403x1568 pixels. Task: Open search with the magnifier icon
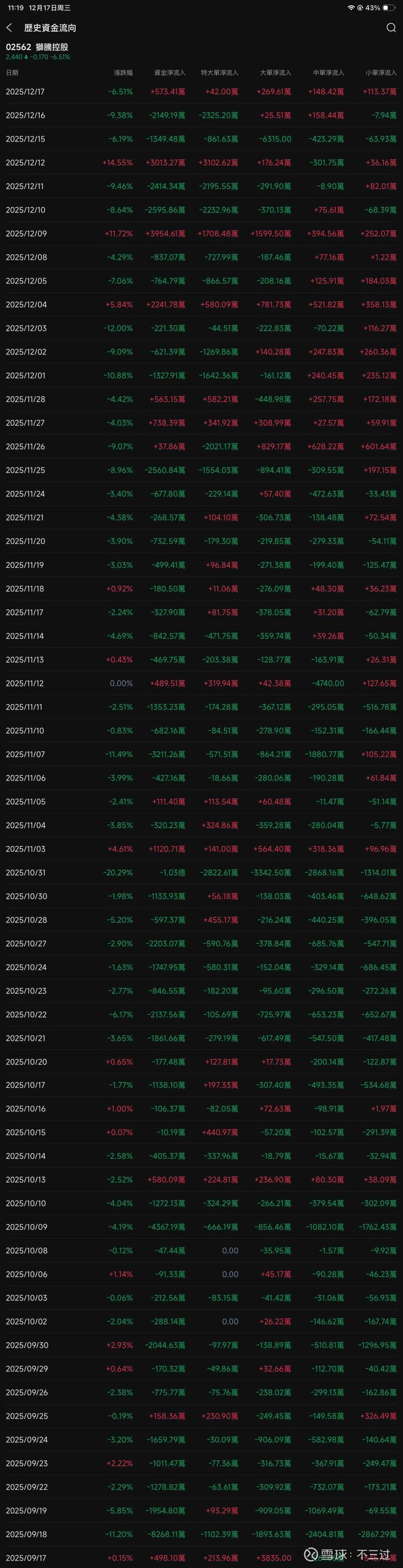[x=391, y=27]
